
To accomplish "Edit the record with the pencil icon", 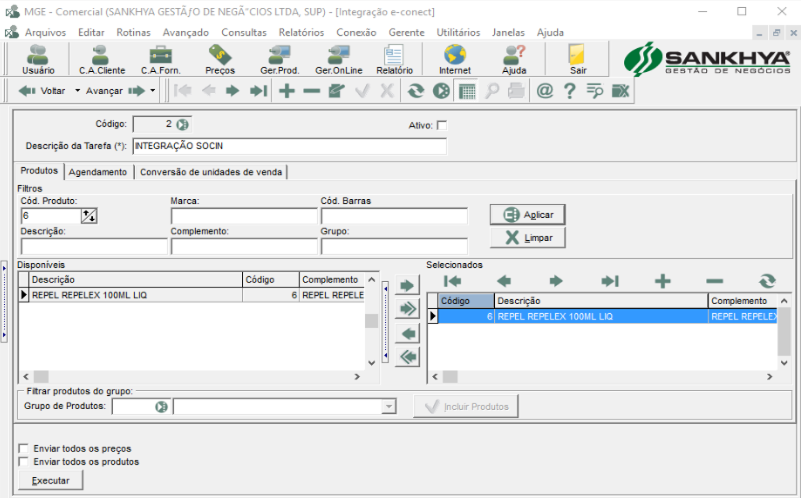I will (336, 91).
